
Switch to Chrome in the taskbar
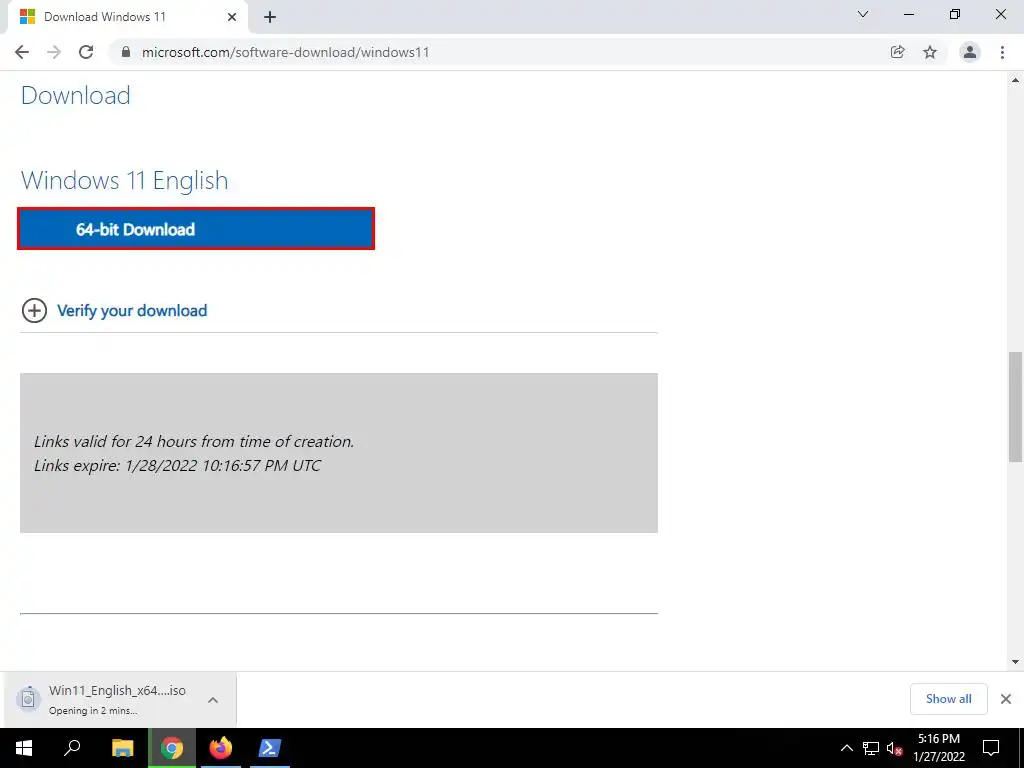tap(172, 748)
